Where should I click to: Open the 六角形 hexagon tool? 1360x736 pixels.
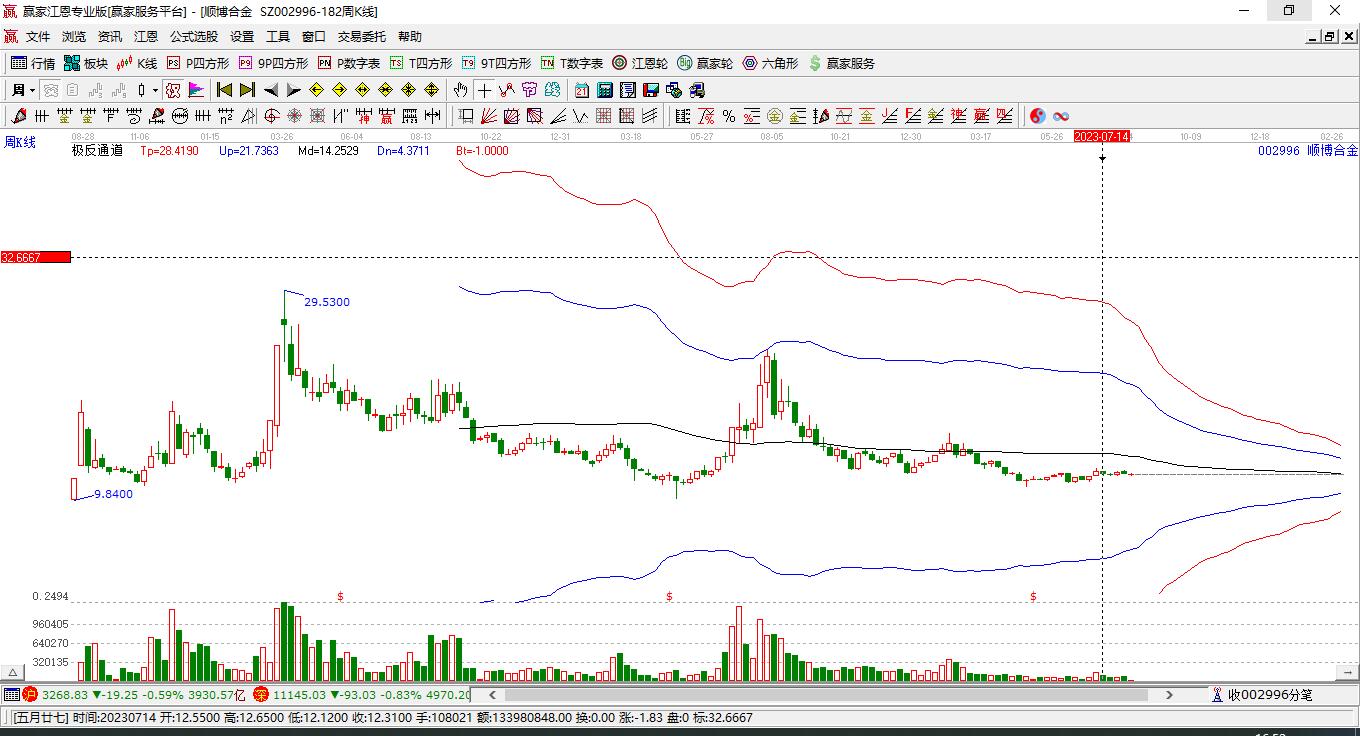(x=770, y=63)
